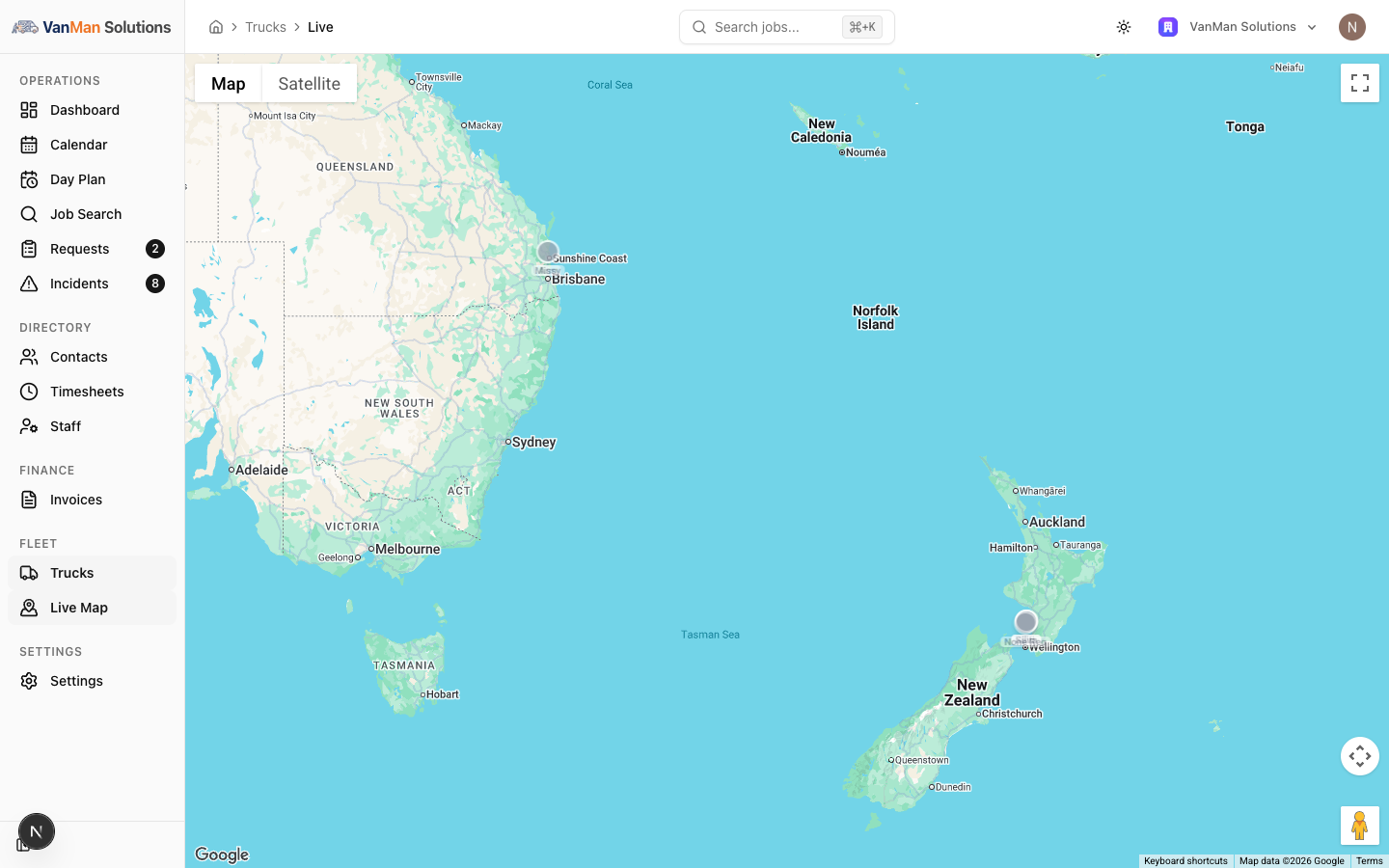Open the map Terms link
This screenshot has height=868, width=1389.
(x=1369, y=861)
